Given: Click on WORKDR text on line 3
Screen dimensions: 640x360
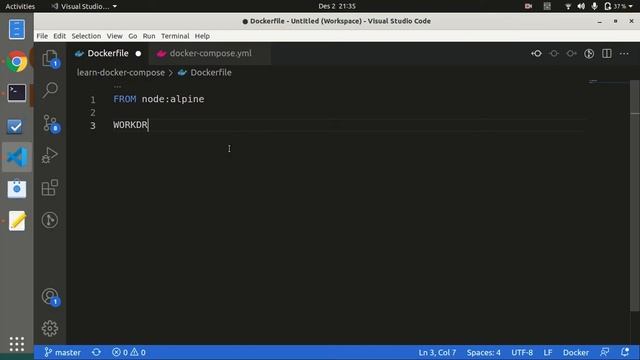Looking at the screenshot, I should (x=131, y=125).
